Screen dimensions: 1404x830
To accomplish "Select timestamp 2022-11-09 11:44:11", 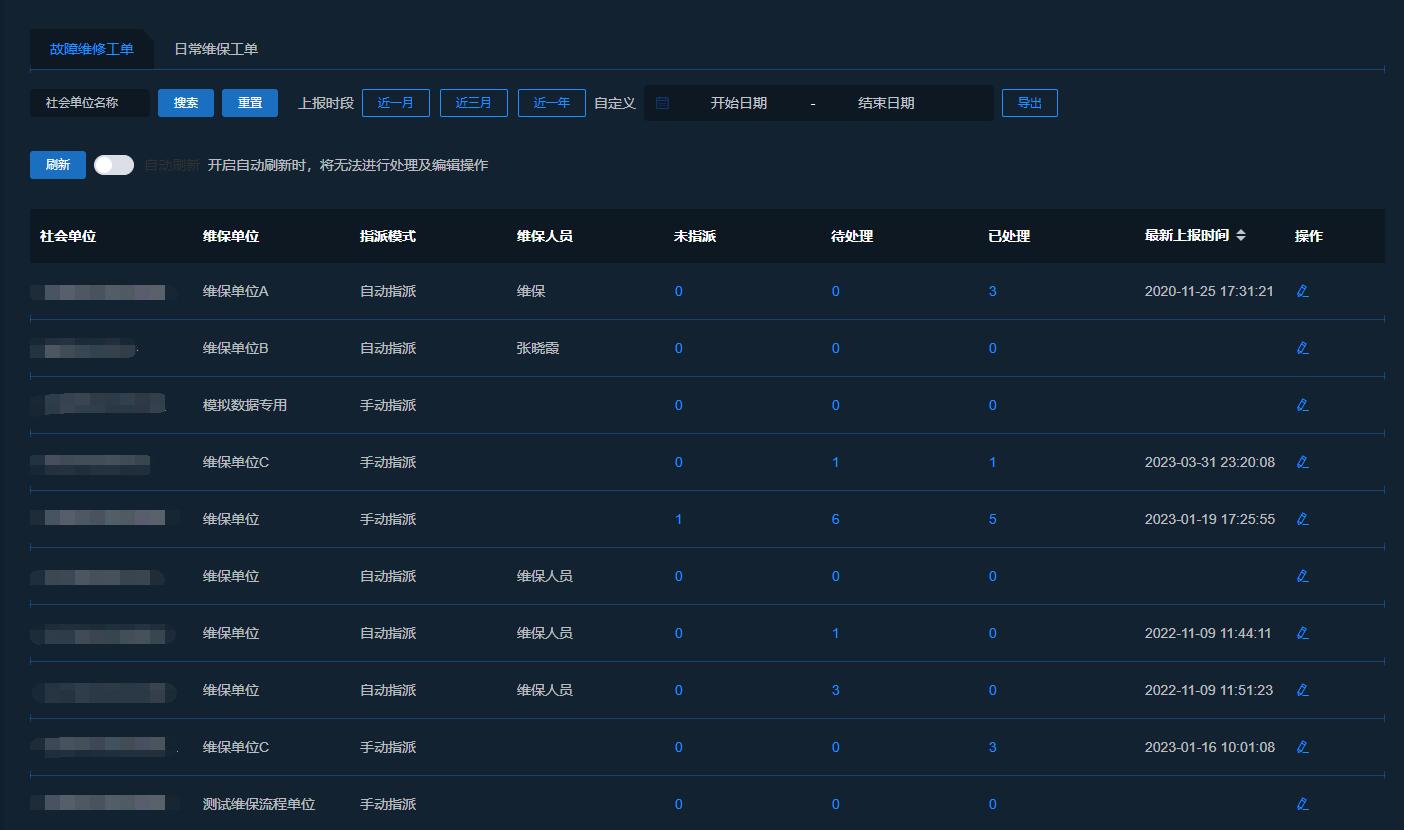I will point(1208,633).
